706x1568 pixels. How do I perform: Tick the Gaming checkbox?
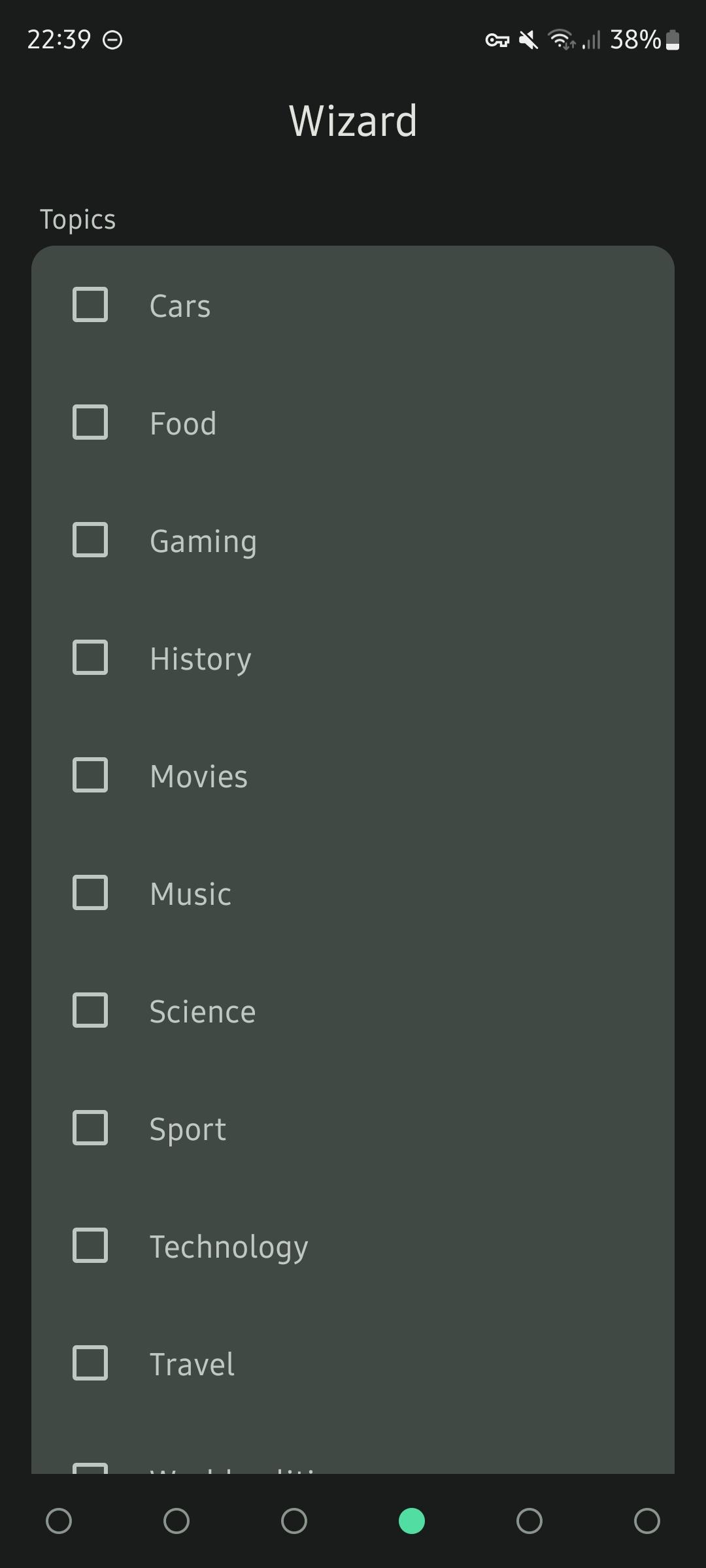(x=90, y=540)
